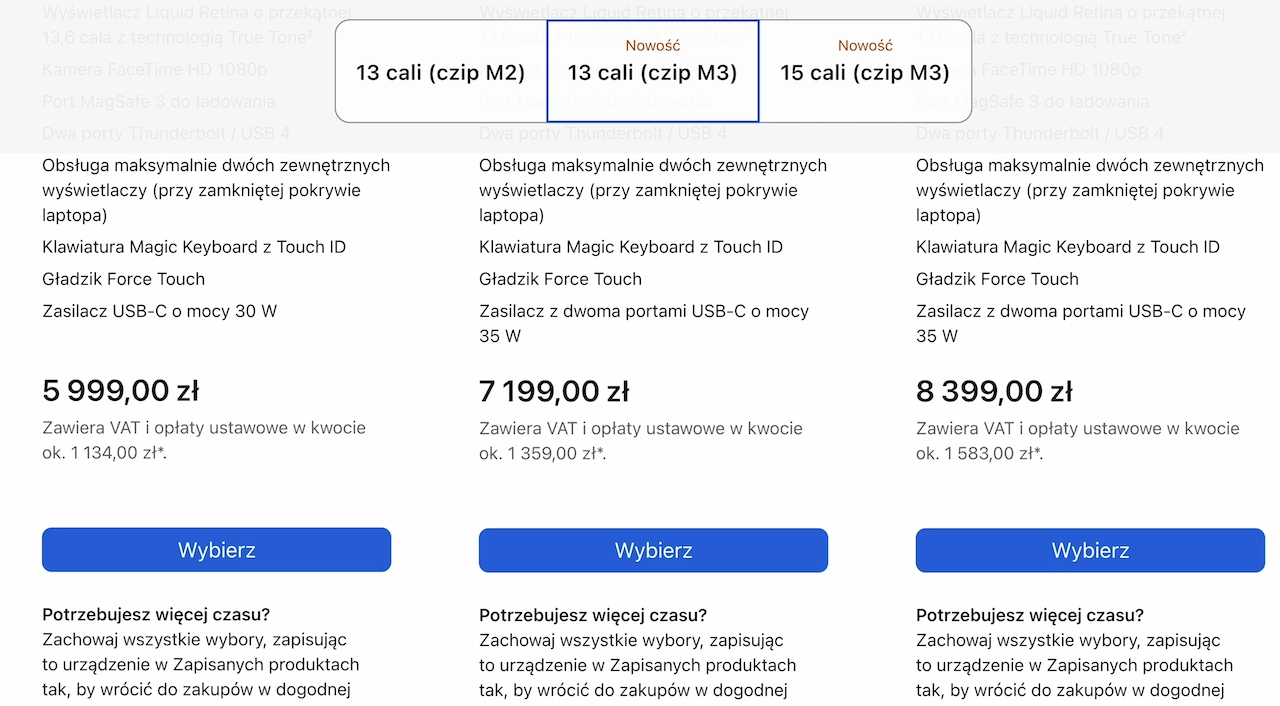Choose Wybierz under the 7 199,00 zł model

tap(653, 550)
